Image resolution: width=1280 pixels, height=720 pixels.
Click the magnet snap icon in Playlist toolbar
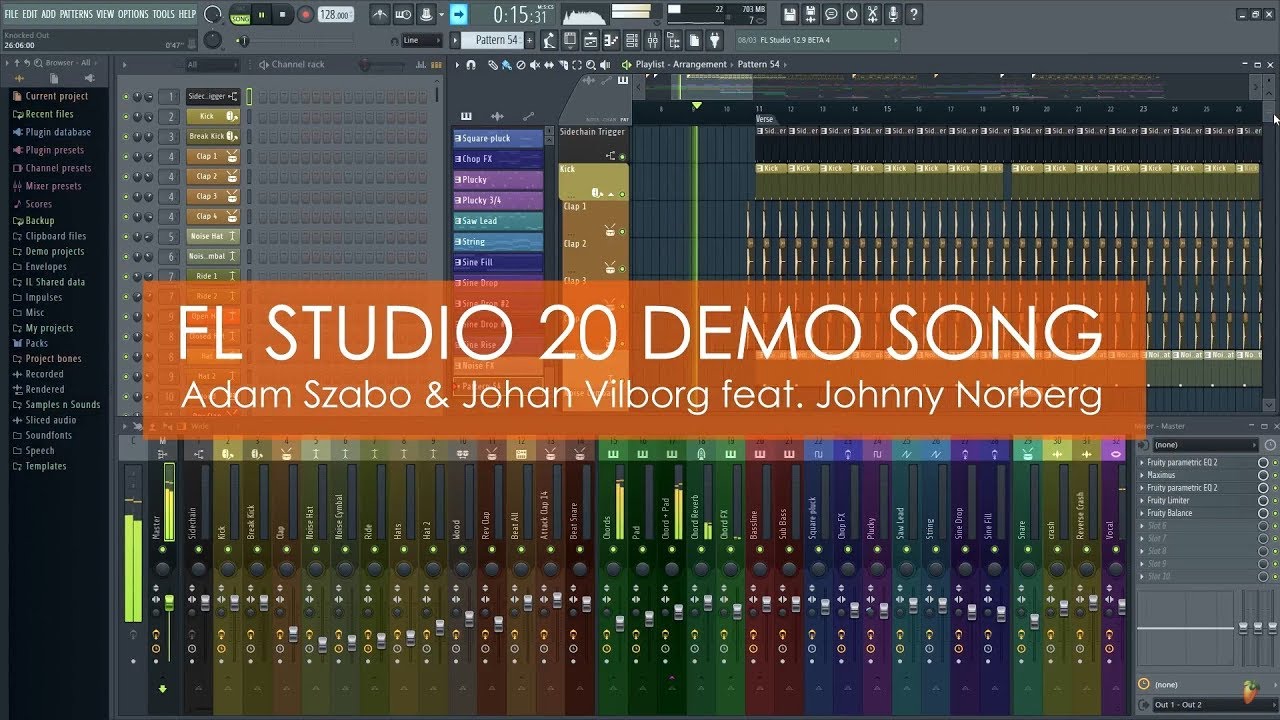point(472,65)
